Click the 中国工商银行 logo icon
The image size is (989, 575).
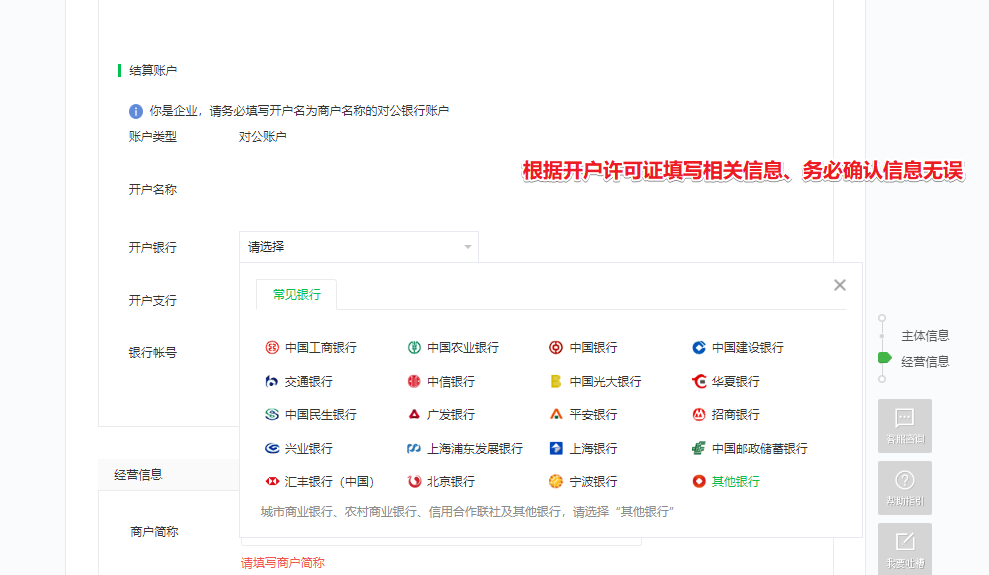pyautogui.click(x=271, y=348)
